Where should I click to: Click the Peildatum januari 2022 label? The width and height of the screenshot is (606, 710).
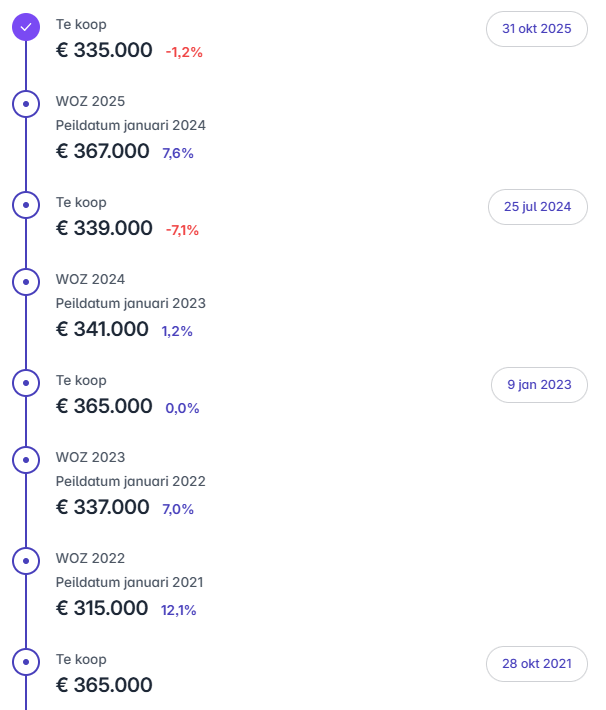tap(131, 481)
